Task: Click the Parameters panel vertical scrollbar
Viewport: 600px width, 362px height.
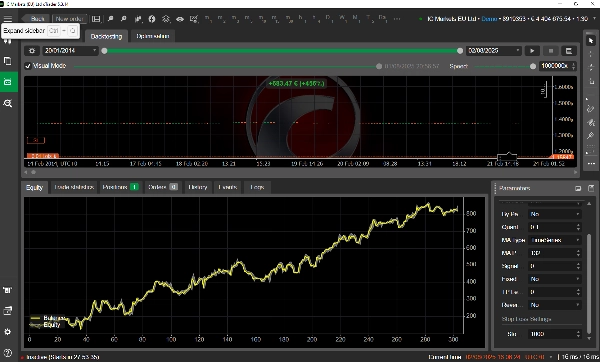Action: click(589, 283)
